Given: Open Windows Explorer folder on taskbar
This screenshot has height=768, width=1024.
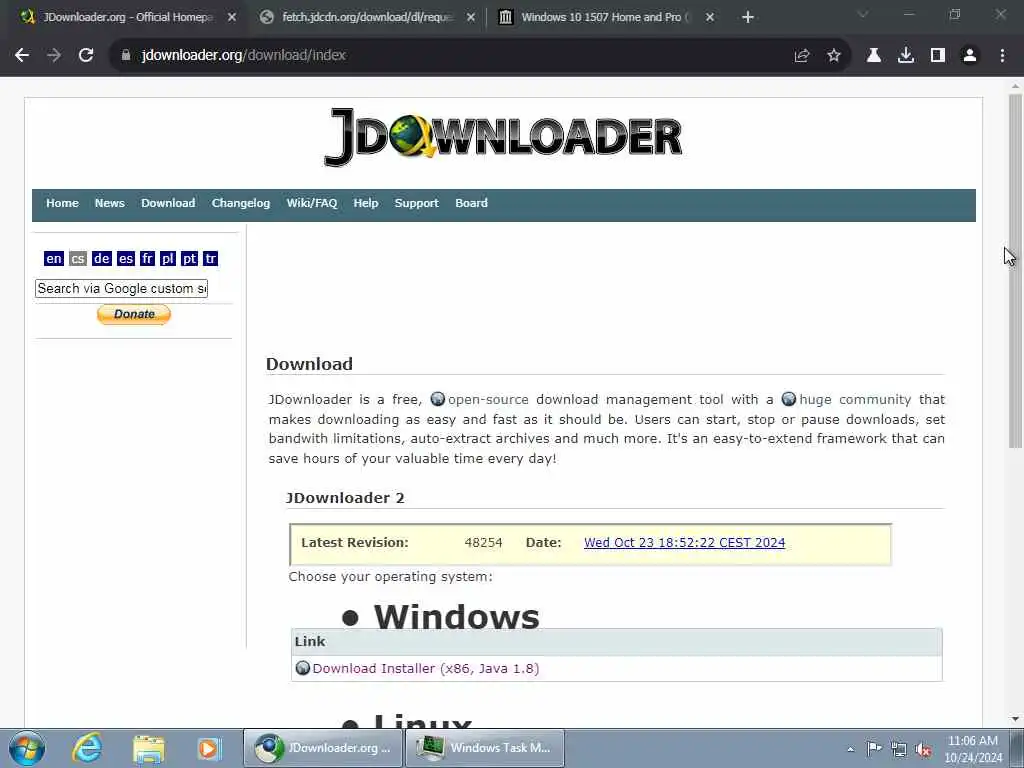Looking at the screenshot, I should [149, 748].
